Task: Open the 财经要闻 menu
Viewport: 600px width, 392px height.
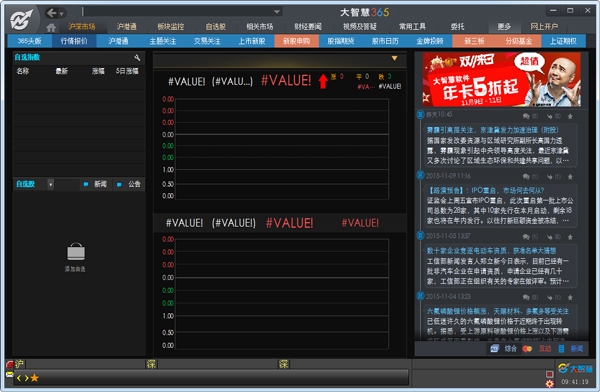Action: point(308,26)
